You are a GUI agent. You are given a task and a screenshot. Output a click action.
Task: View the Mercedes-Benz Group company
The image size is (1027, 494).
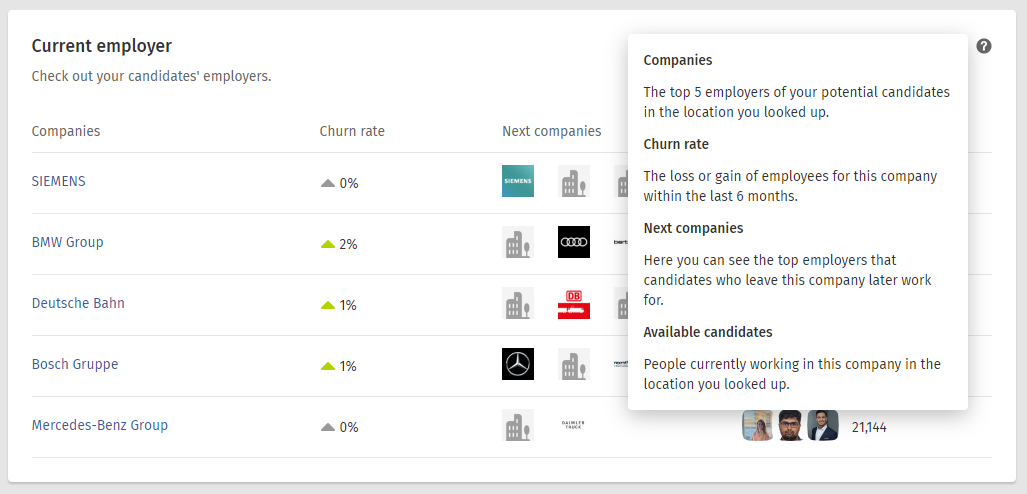click(100, 425)
